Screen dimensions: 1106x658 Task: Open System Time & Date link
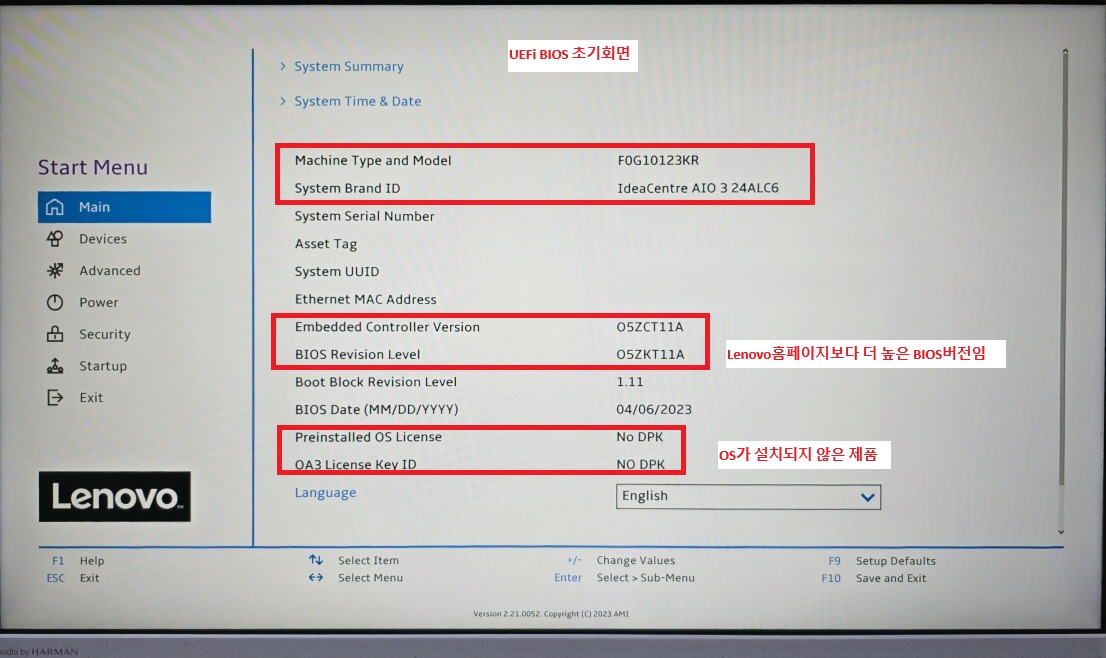coord(358,101)
